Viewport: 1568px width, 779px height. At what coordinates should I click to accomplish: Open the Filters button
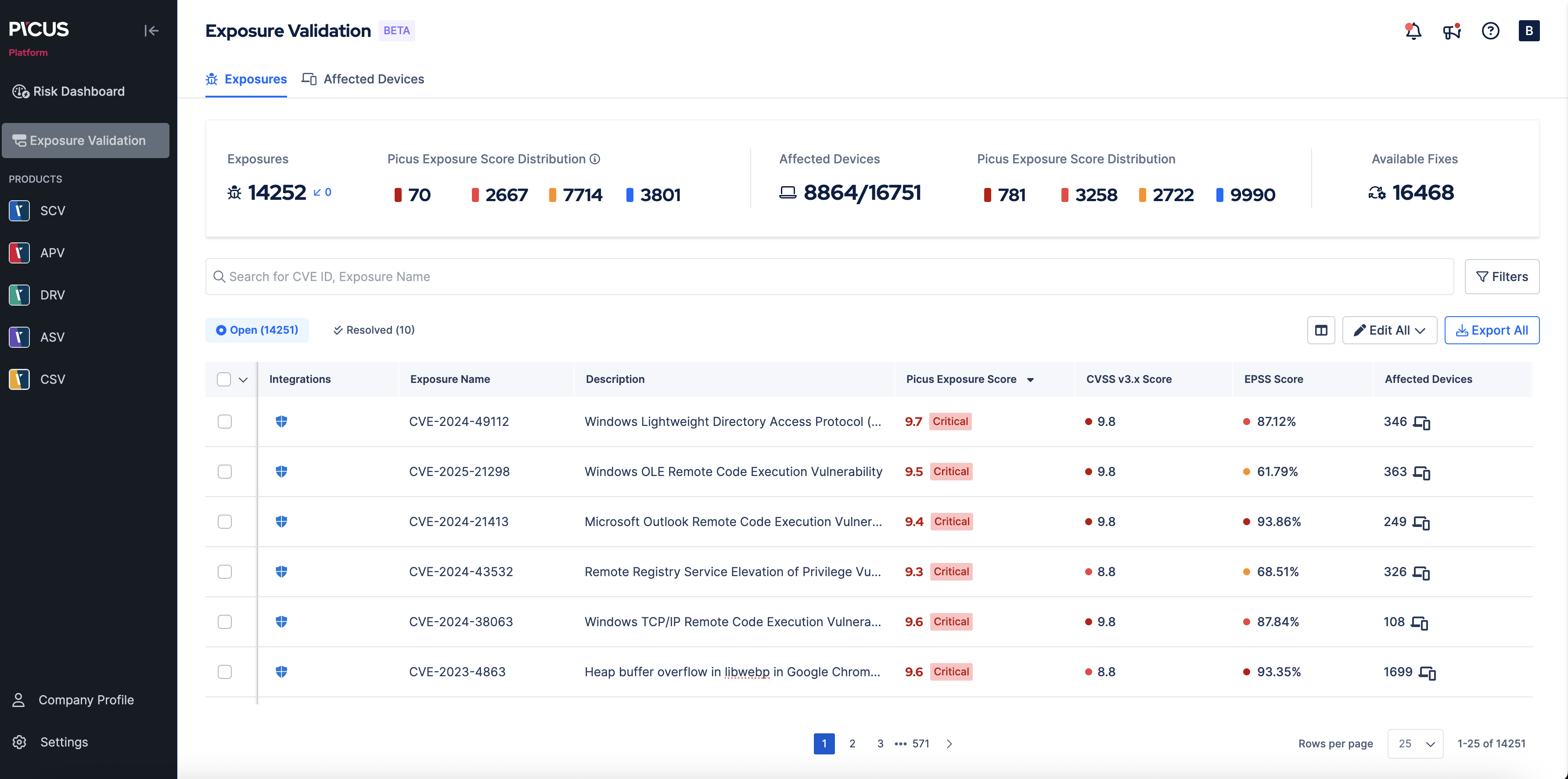1501,277
